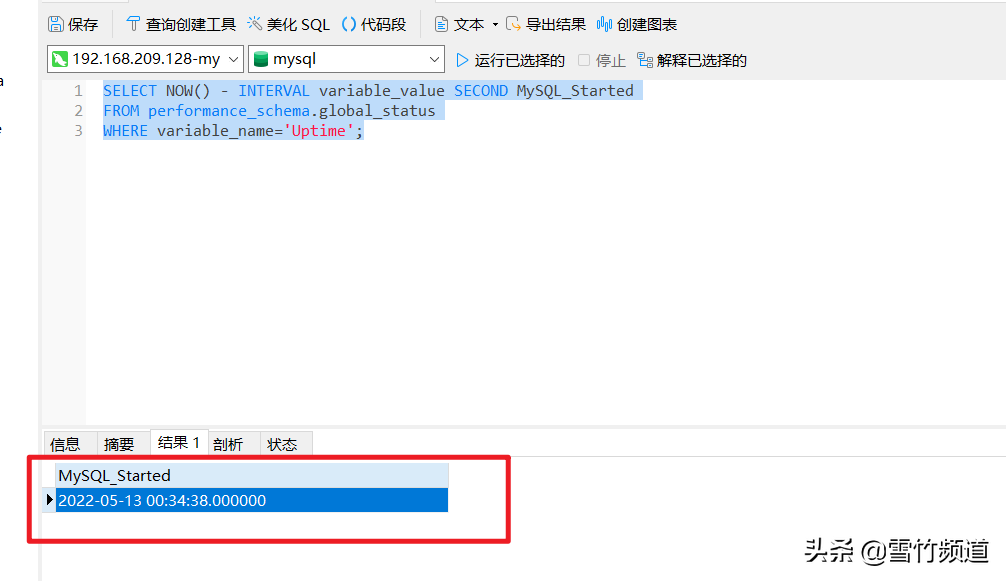Select the 结果 1 tab
This screenshot has height=581, width=1006.
pyautogui.click(x=179, y=442)
